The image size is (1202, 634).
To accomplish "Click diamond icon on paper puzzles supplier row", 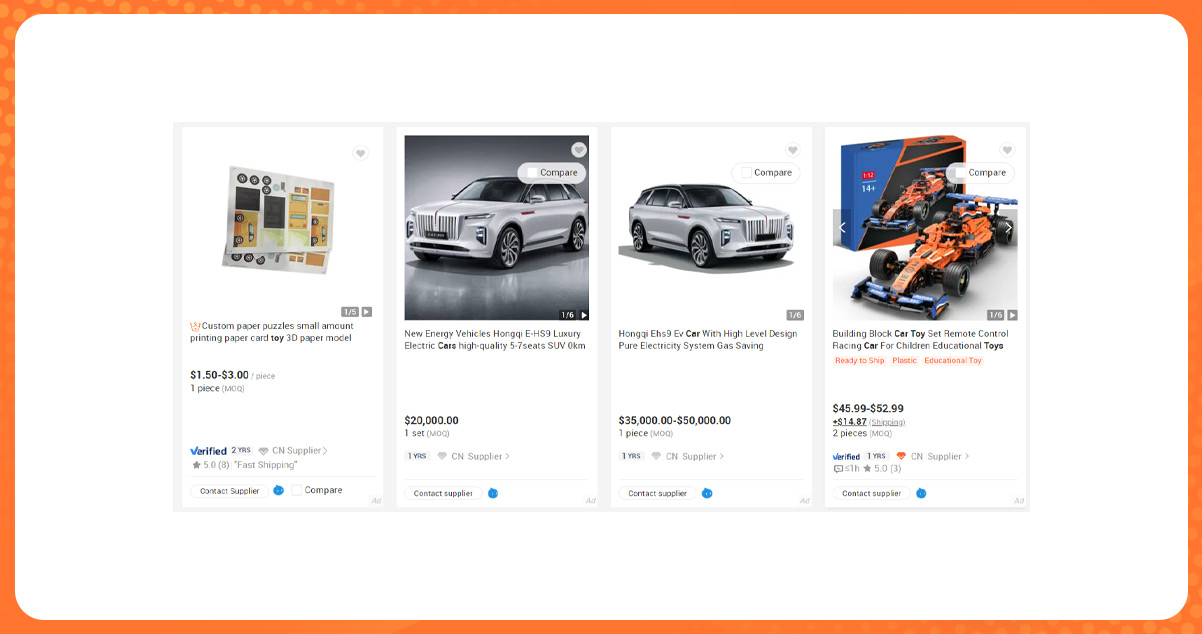I will [263, 451].
